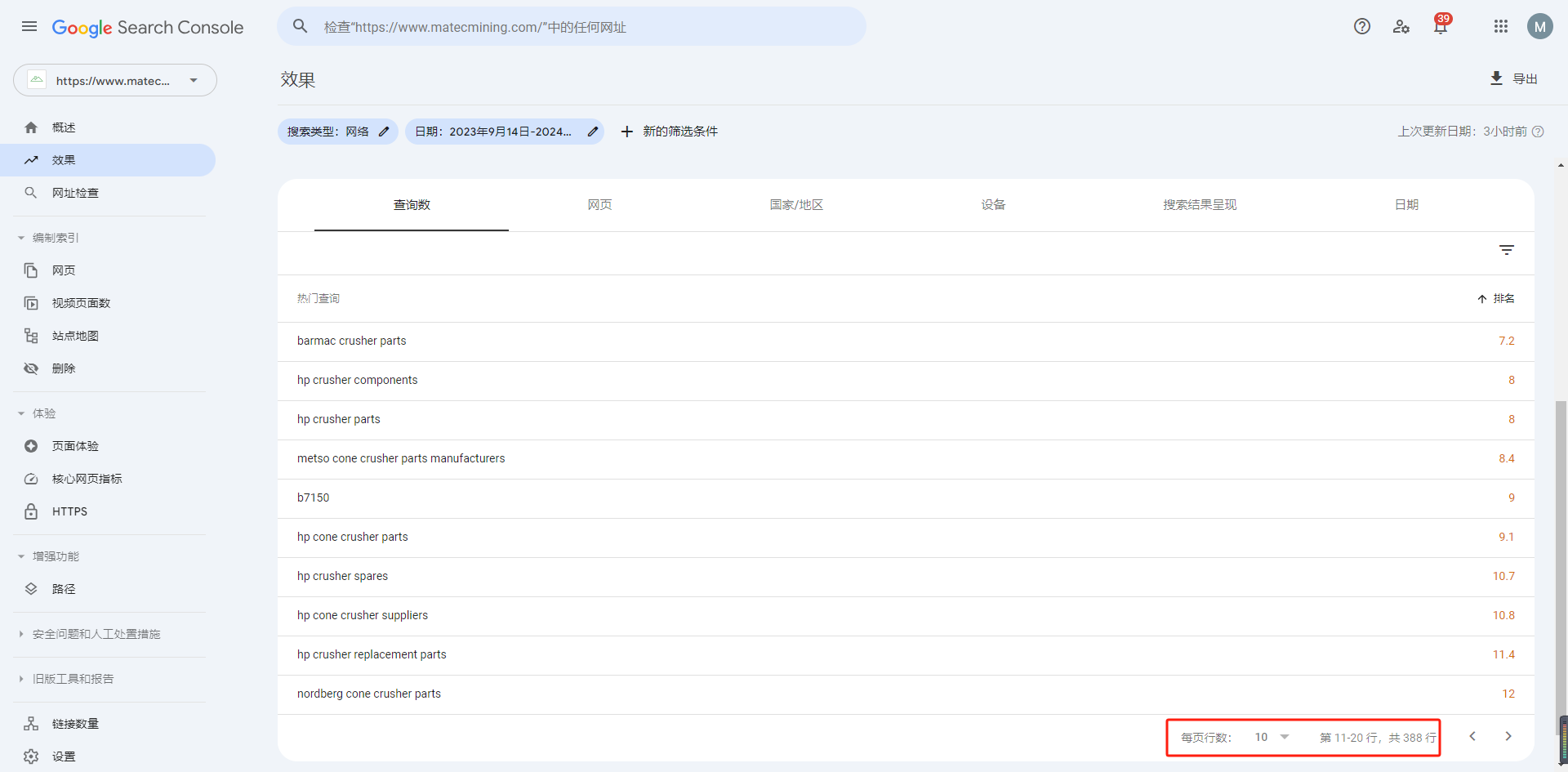Image resolution: width=1568 pixels, height=772 pixels.
Task: Select query 'b7150'
Action: tap(313, 498)
